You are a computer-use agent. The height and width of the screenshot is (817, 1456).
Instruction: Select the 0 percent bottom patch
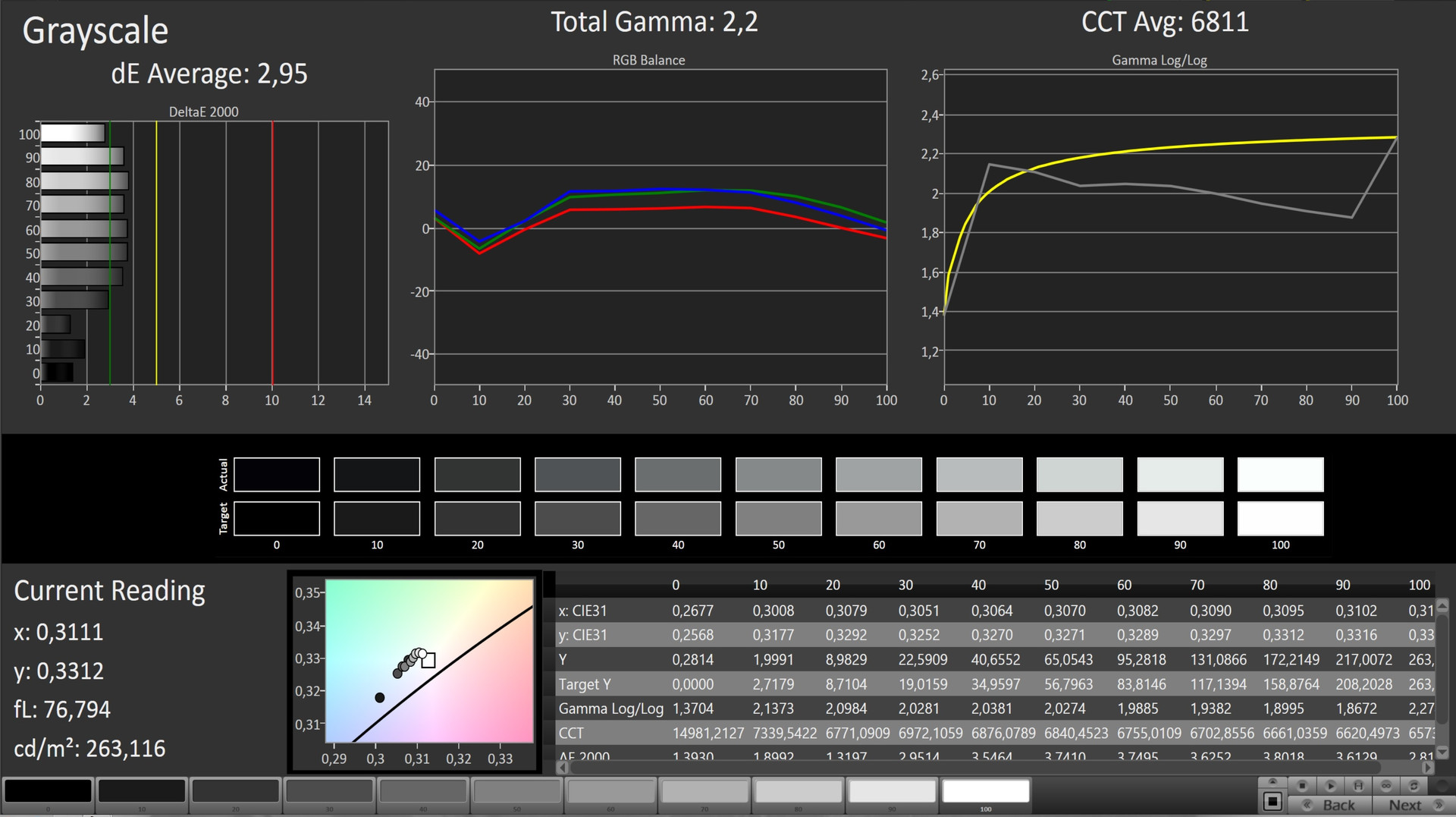click(48, 791)
